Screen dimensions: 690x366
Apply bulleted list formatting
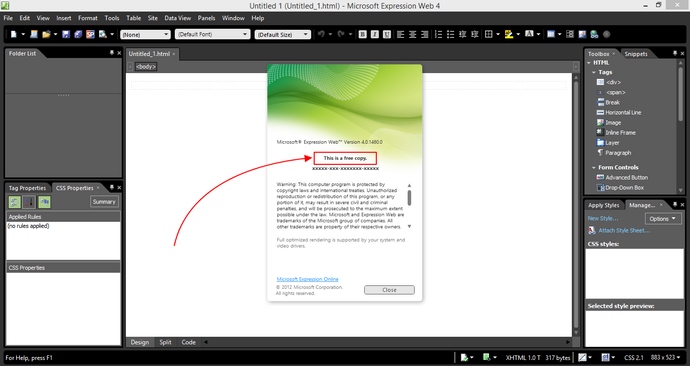(x=450, y=34)
